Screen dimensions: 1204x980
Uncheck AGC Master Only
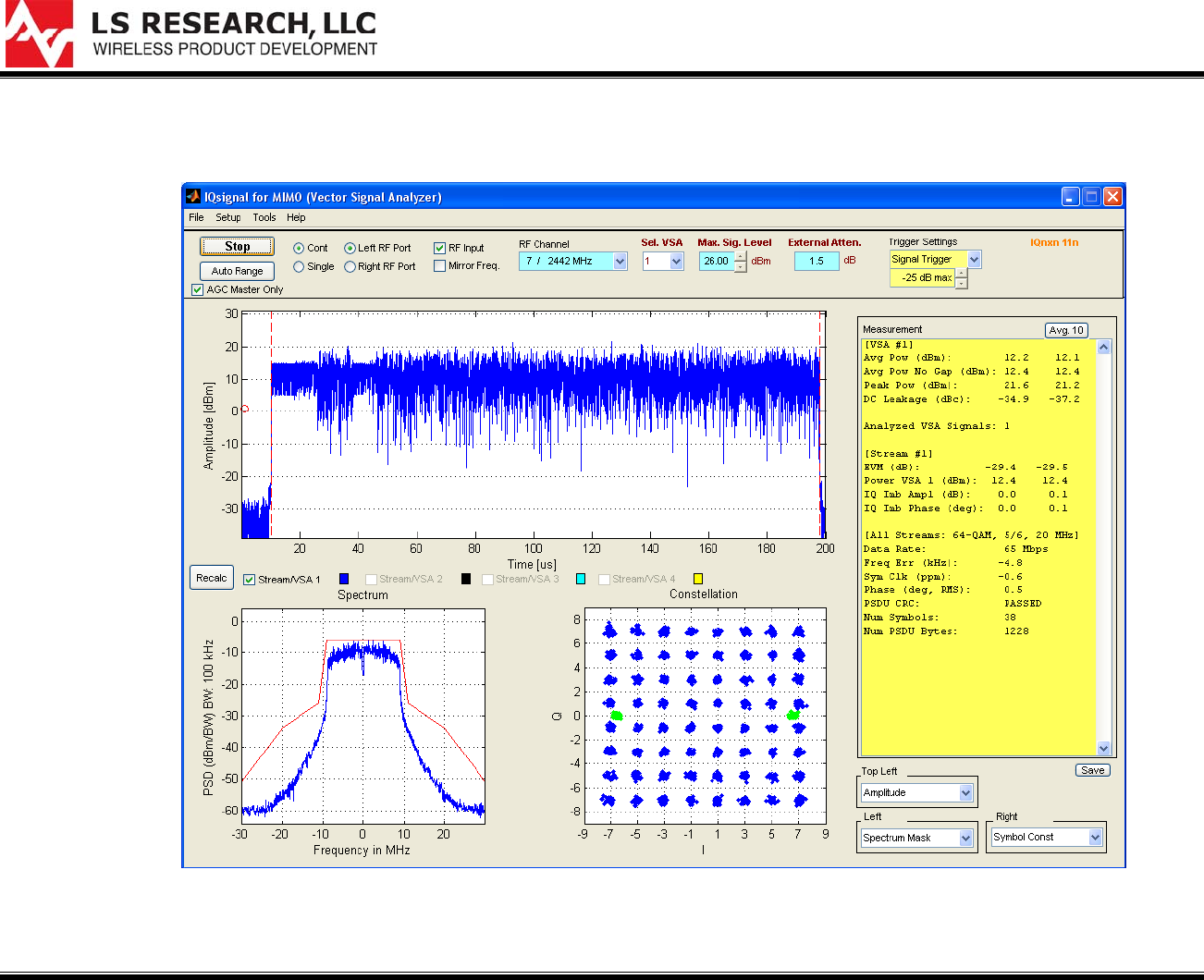(x=197, y=289)
